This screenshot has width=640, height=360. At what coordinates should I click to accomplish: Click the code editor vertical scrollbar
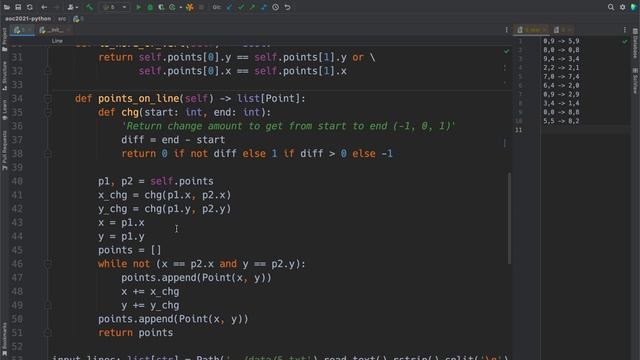point(509,218)
